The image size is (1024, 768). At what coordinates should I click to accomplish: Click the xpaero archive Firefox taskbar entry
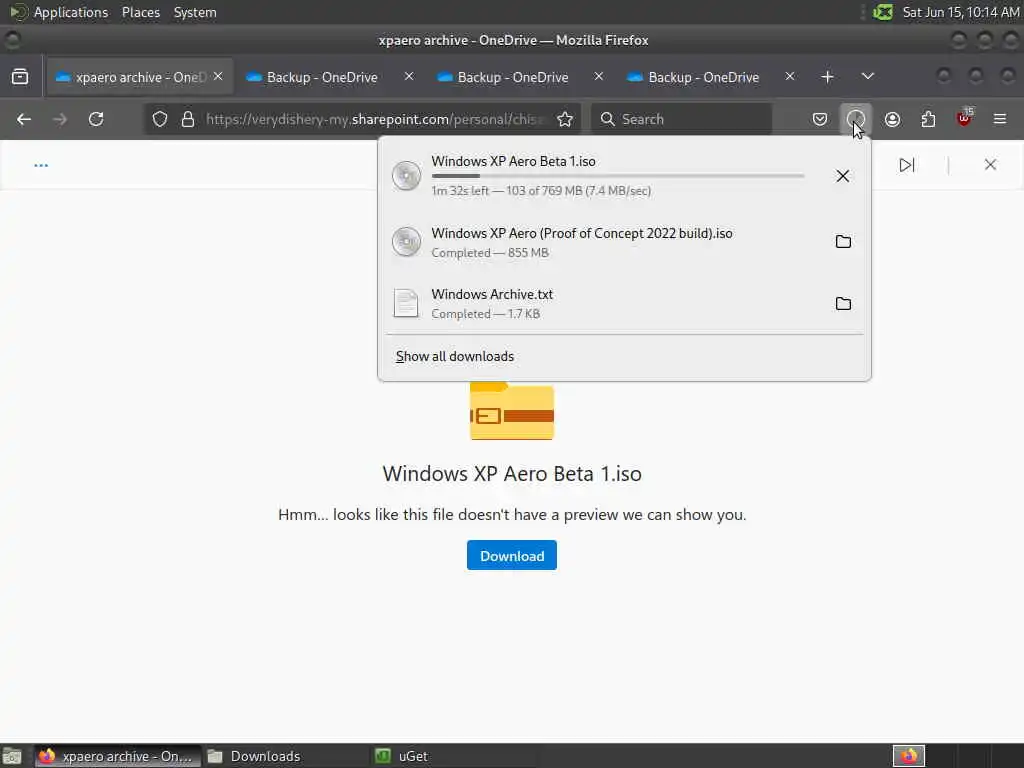118,756
